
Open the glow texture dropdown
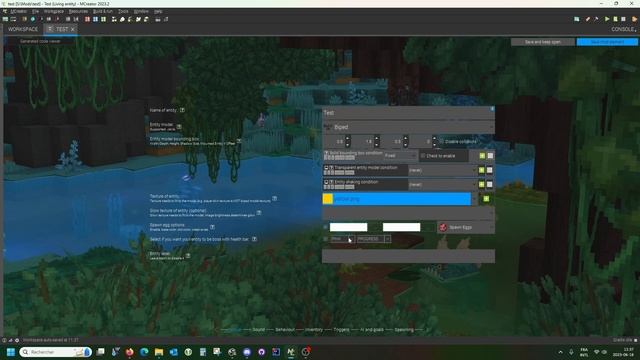[409, 213]
